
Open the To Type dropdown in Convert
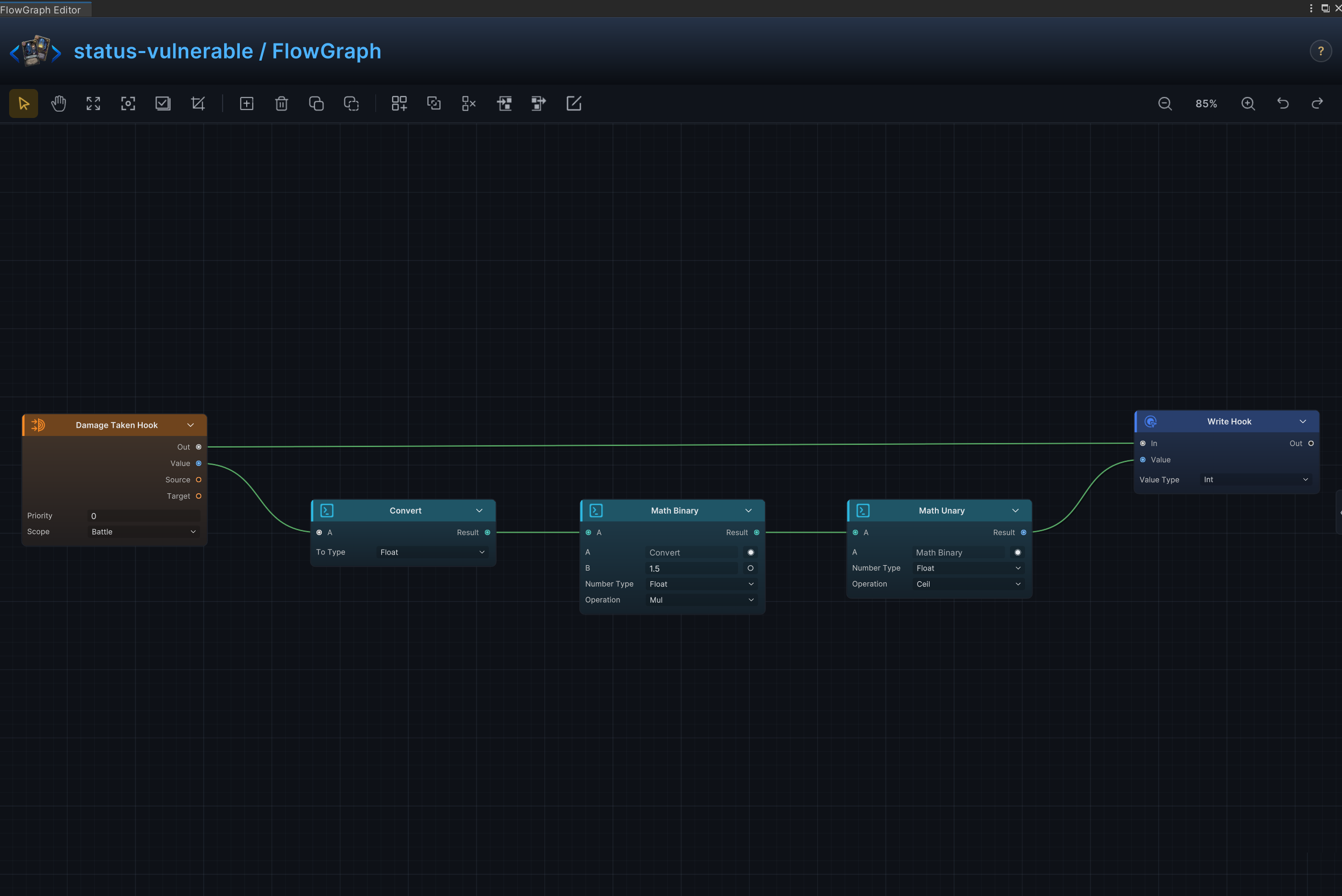[x=433, y=552]
